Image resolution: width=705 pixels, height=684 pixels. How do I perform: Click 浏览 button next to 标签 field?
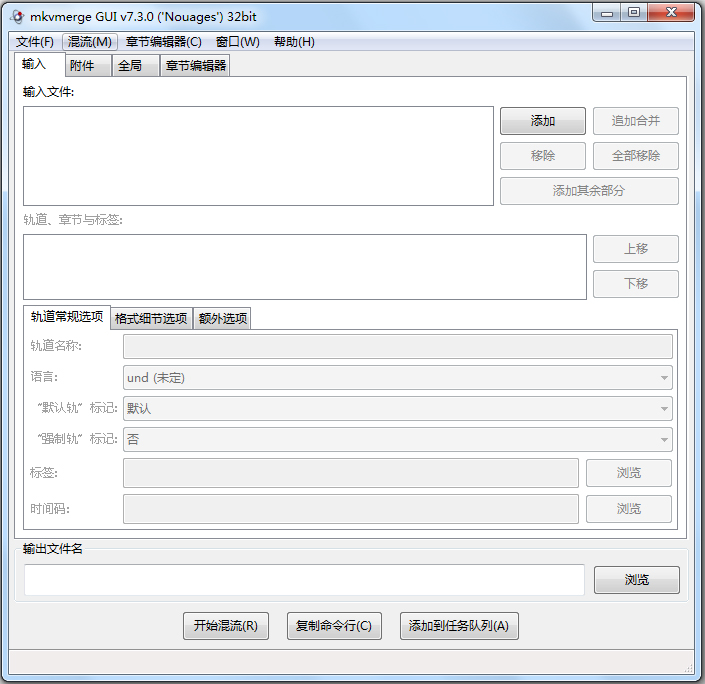(x=629, y=473)
